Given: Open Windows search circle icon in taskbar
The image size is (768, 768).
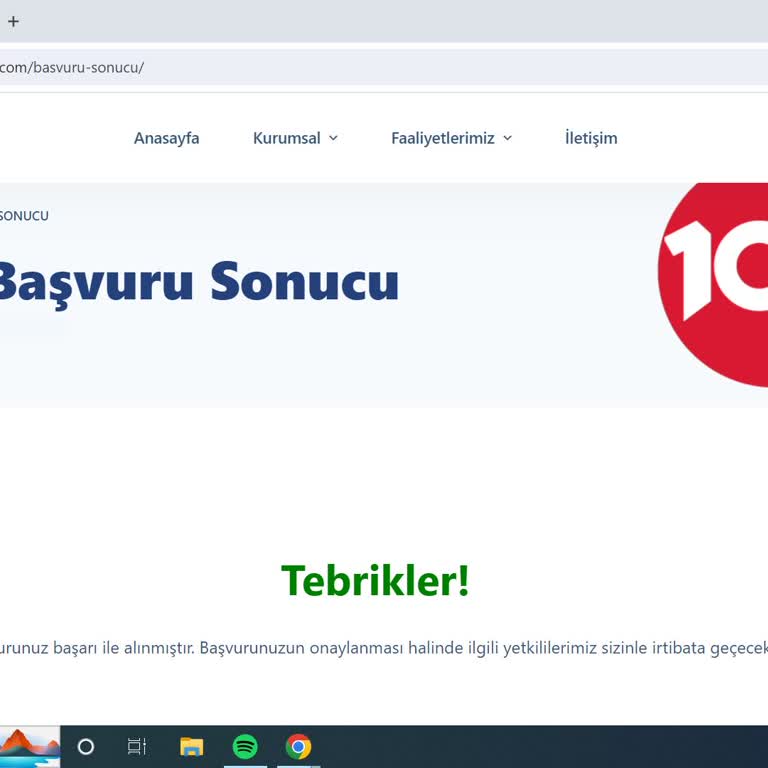Looking at the screenshot, I should pyautogui.click(x=86, y=747).
